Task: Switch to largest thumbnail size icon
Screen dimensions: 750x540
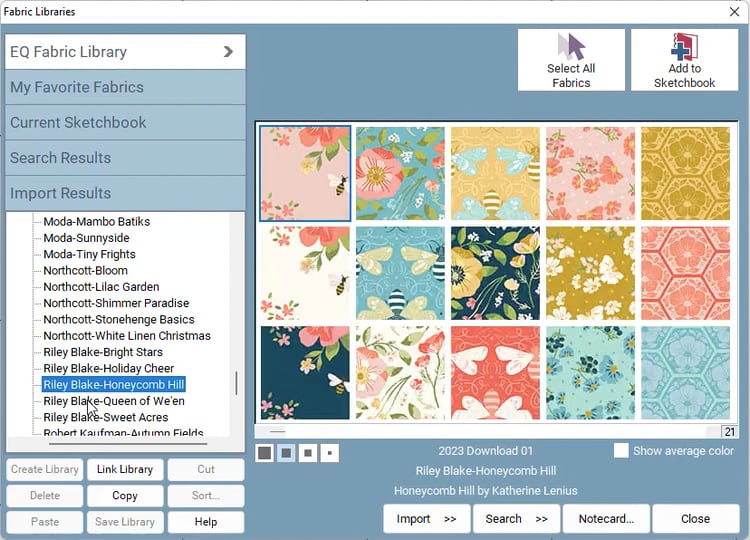Action: click(x=265, y=452)
